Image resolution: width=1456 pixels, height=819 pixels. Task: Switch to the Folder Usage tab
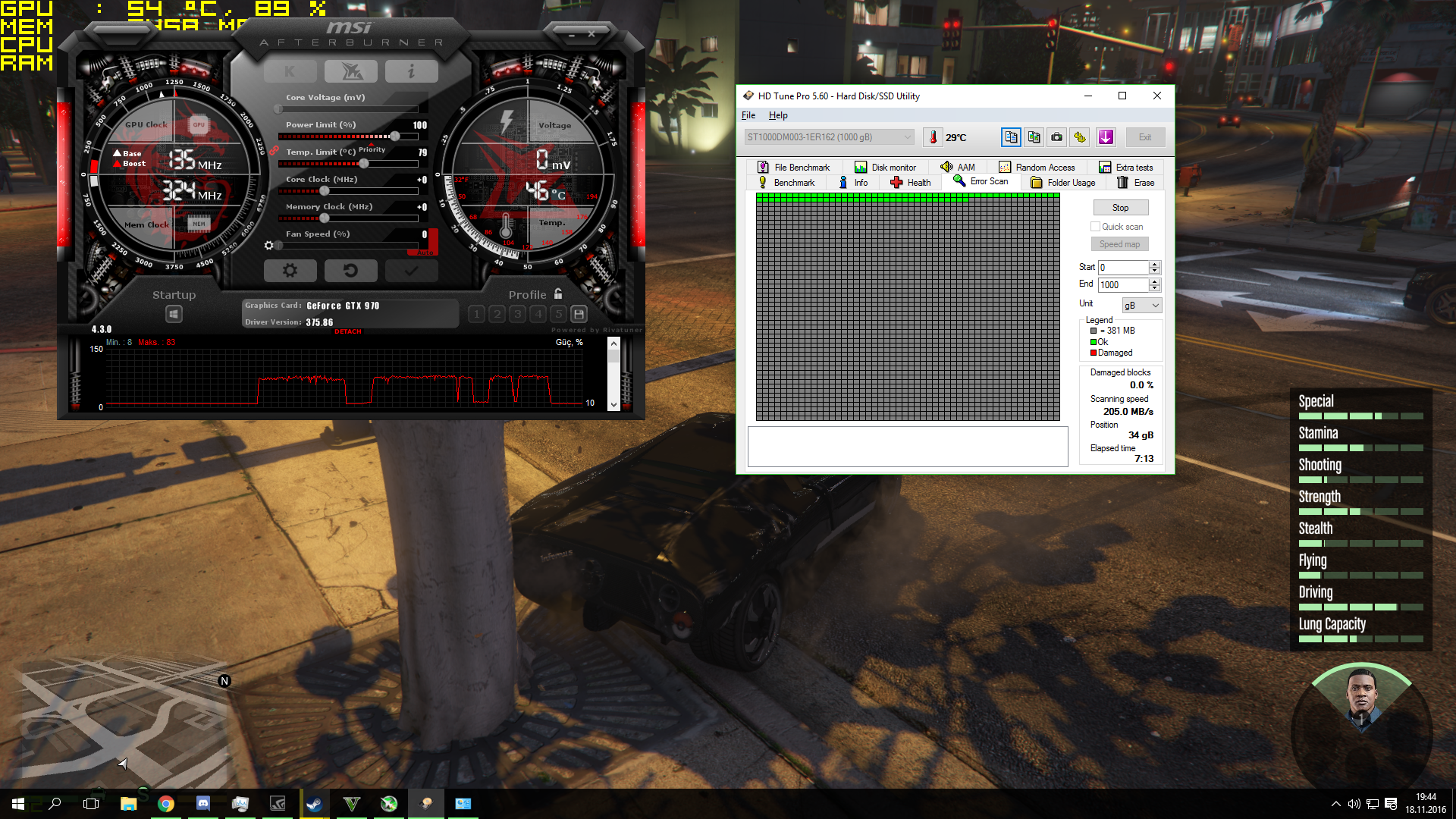pyautogui.click(x=1062, y=183)
